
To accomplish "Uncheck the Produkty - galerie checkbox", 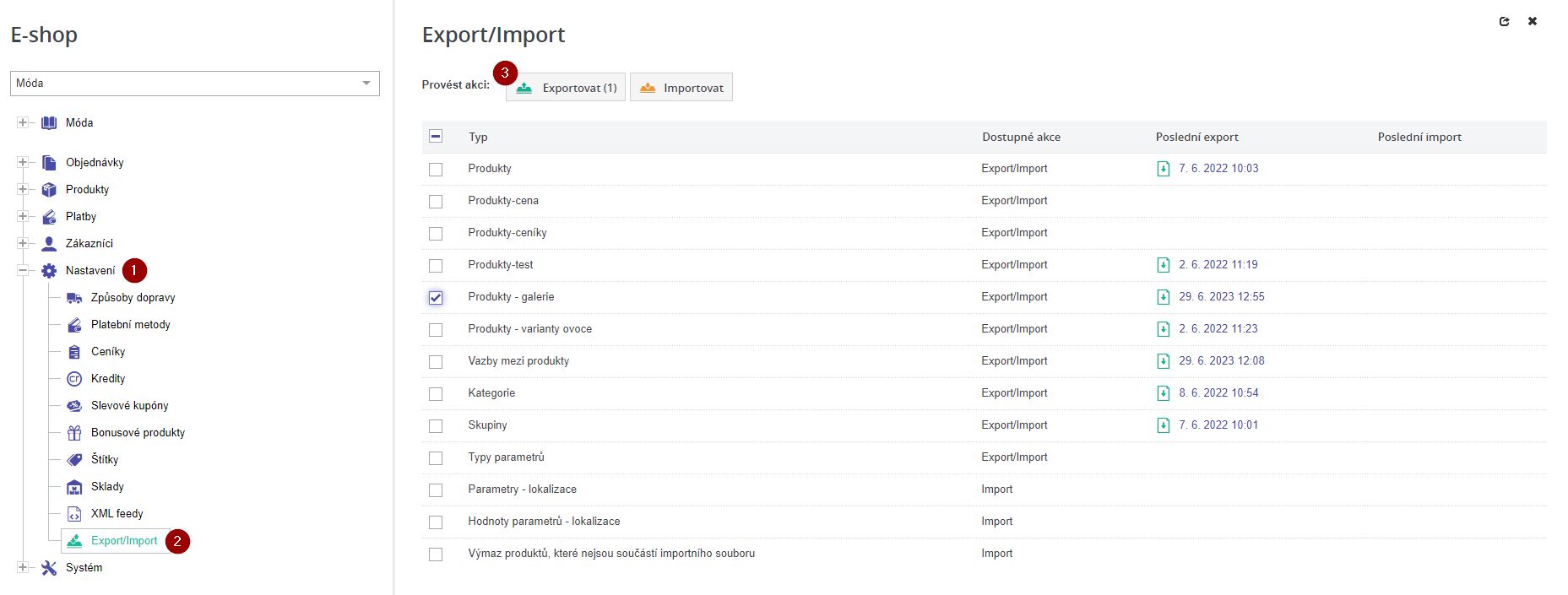I will (436, 297).
